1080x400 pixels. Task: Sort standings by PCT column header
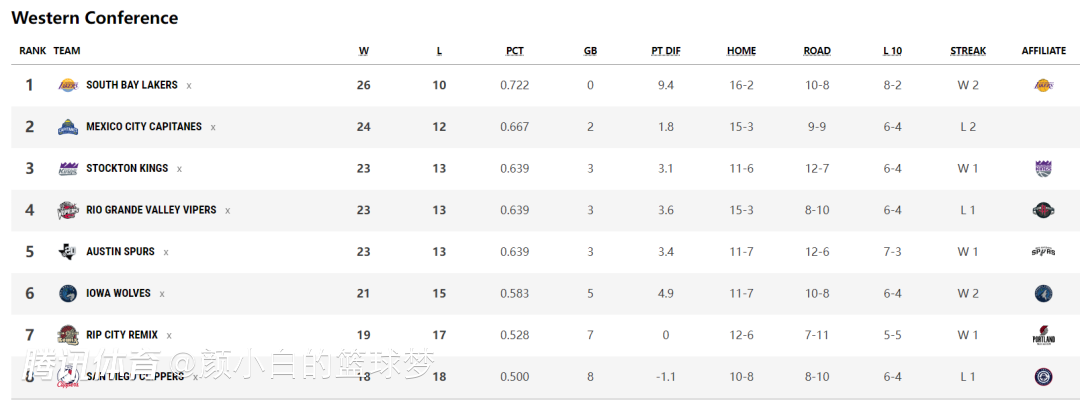(514, 51)
